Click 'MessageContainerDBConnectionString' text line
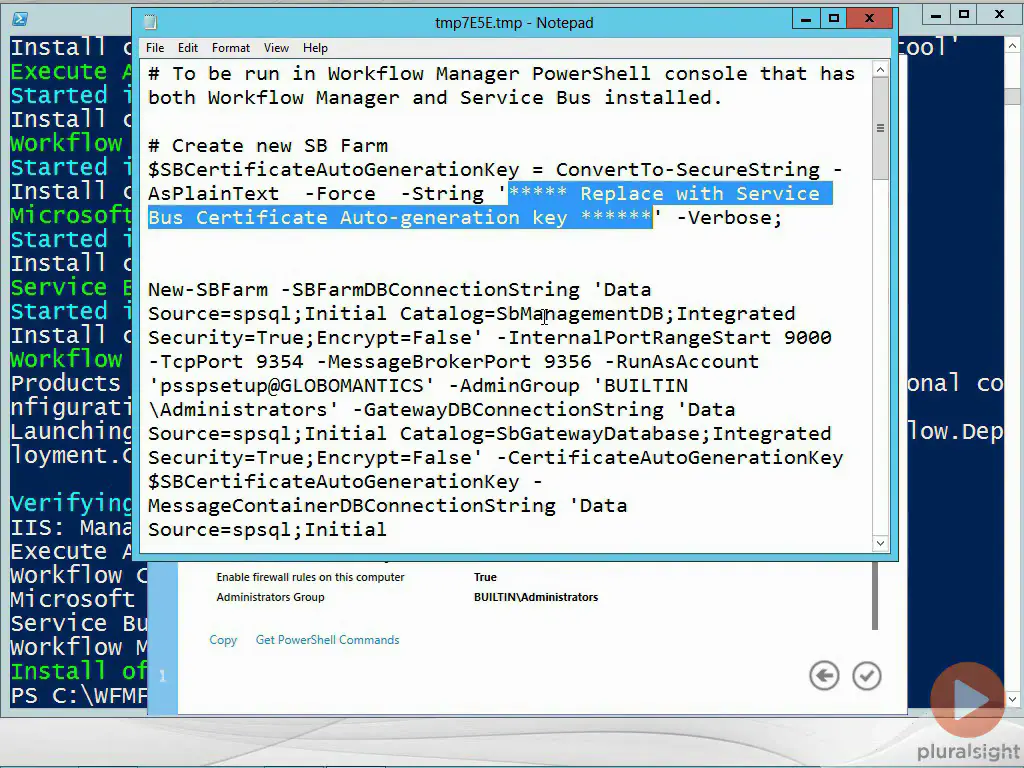This screenshot has height=768, width=1024. tap(351, 506)
